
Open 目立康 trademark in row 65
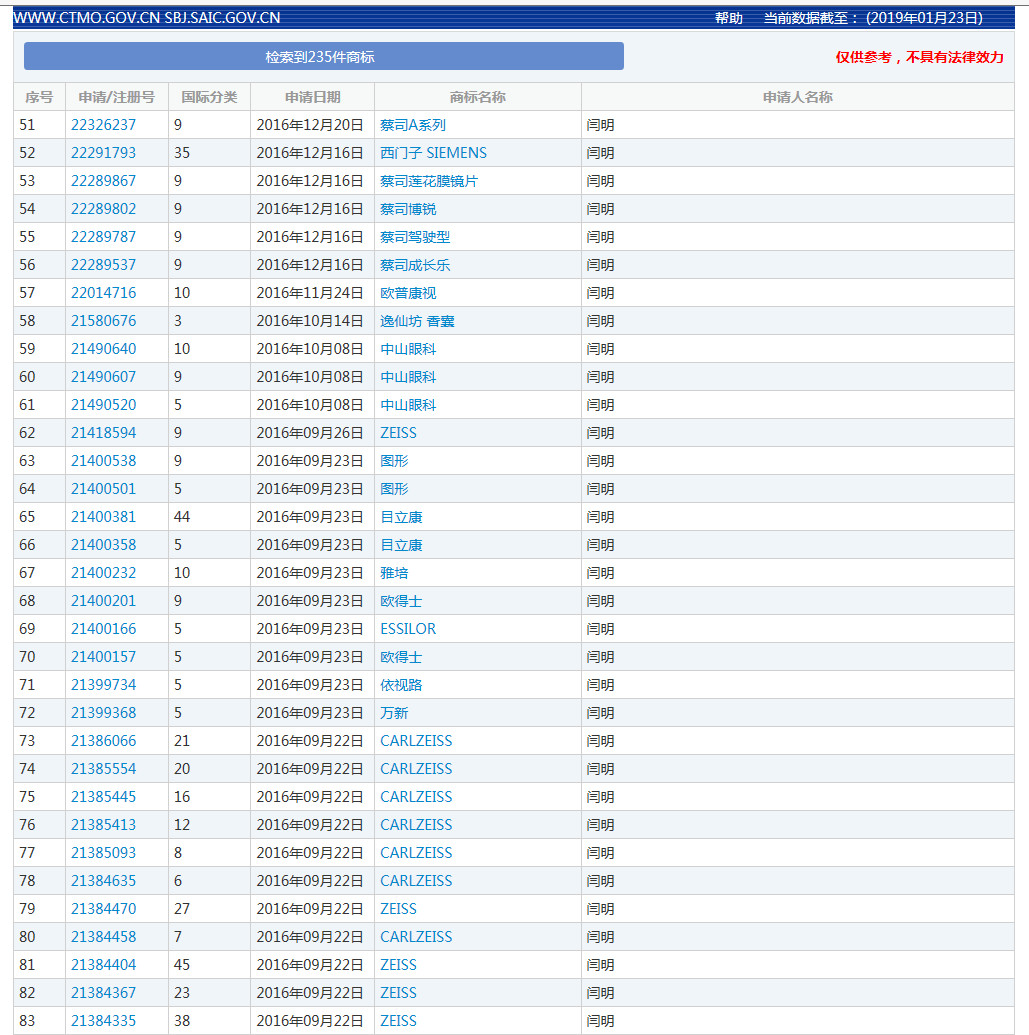click(401, 517)
